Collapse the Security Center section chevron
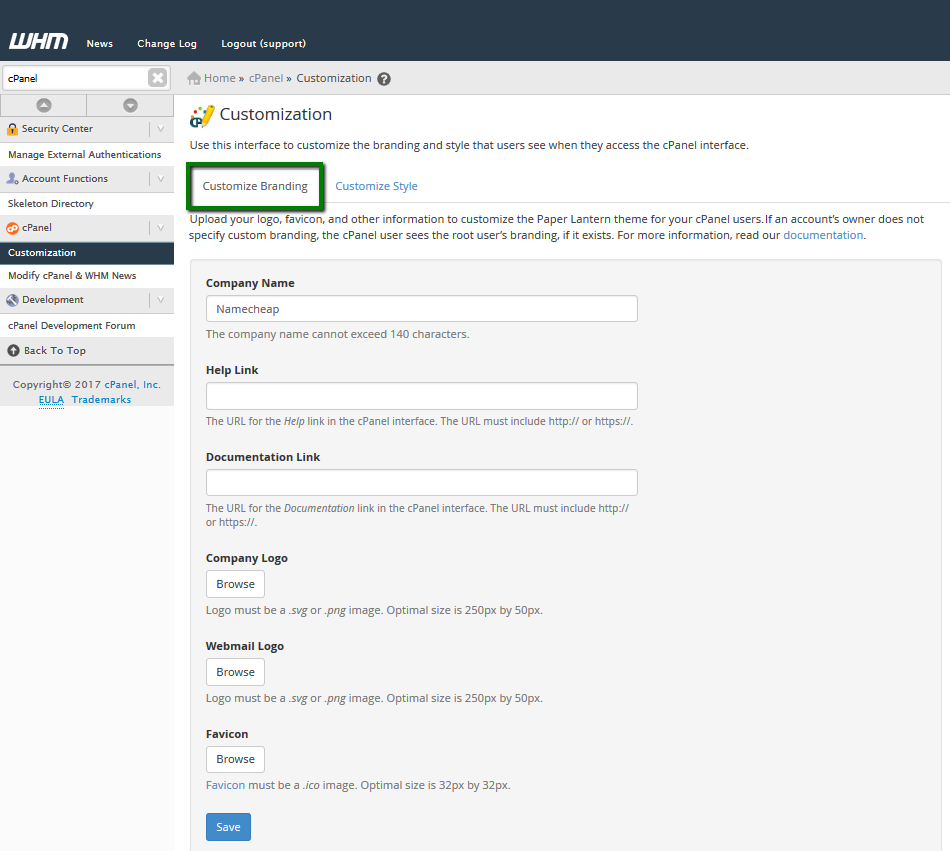The width and height of the screenshot is (950, 851). point(161,129)
